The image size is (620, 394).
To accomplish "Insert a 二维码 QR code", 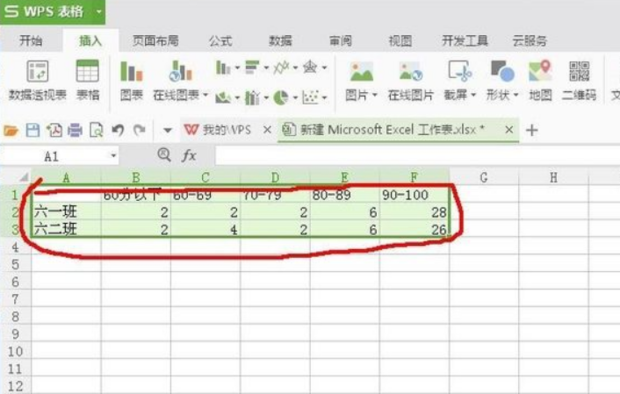I will 579,80.
